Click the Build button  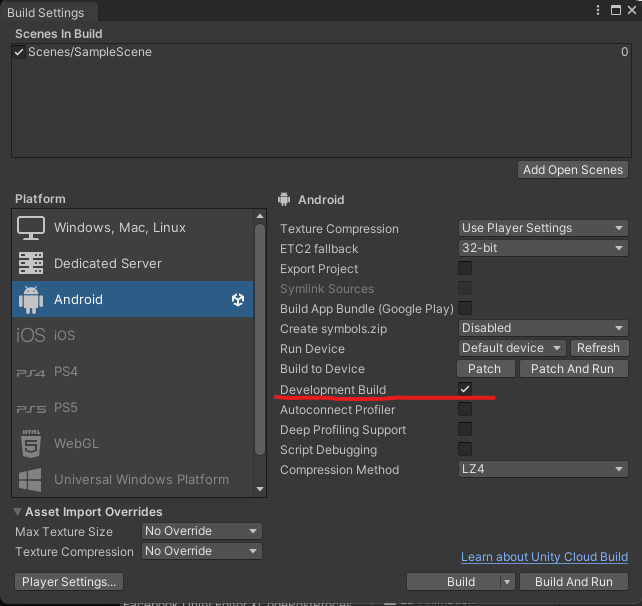(454, 582)
